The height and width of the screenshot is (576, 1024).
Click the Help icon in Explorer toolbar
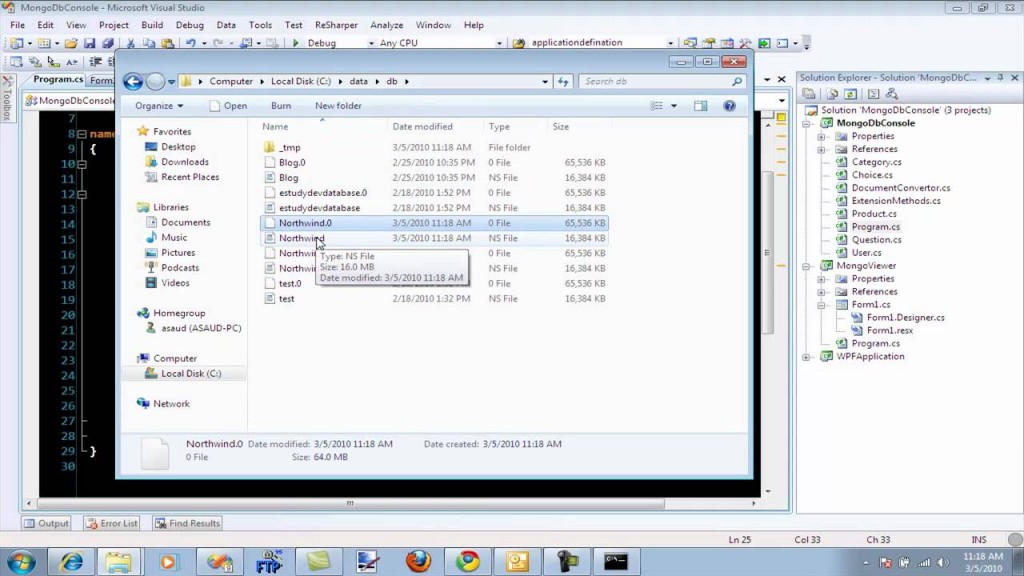[730, 106]
